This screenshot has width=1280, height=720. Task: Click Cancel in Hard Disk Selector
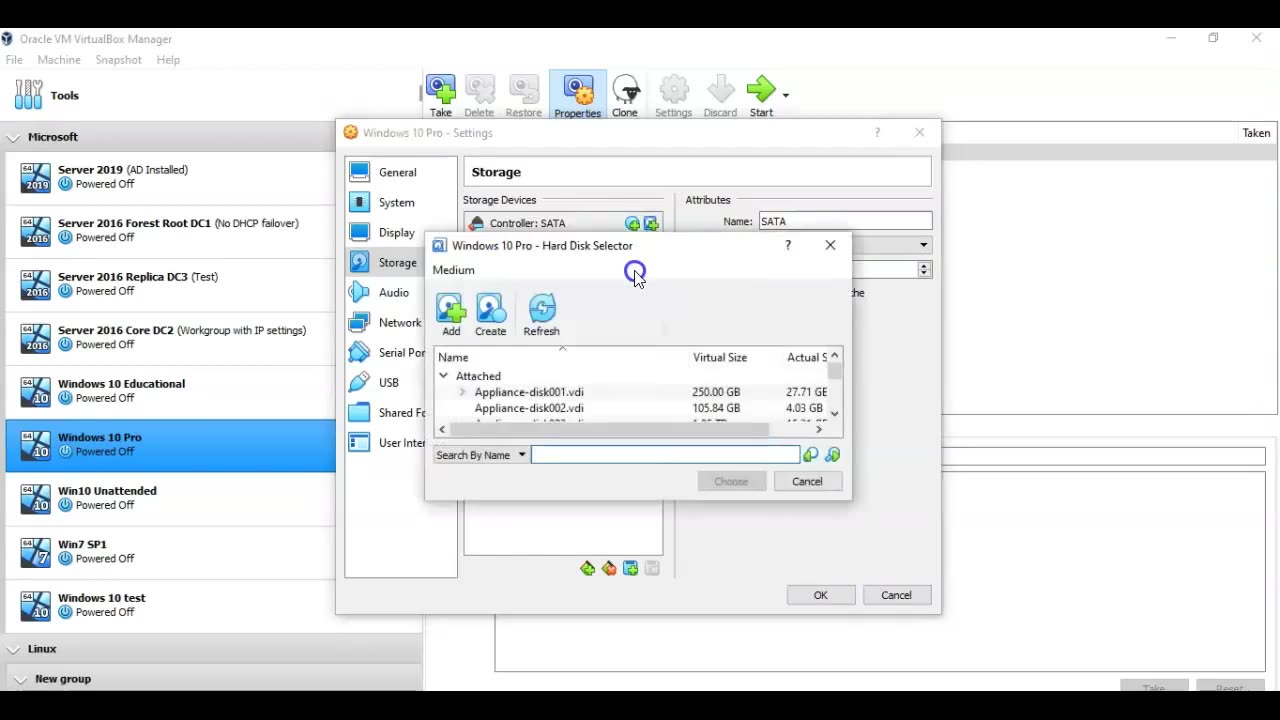807,481
